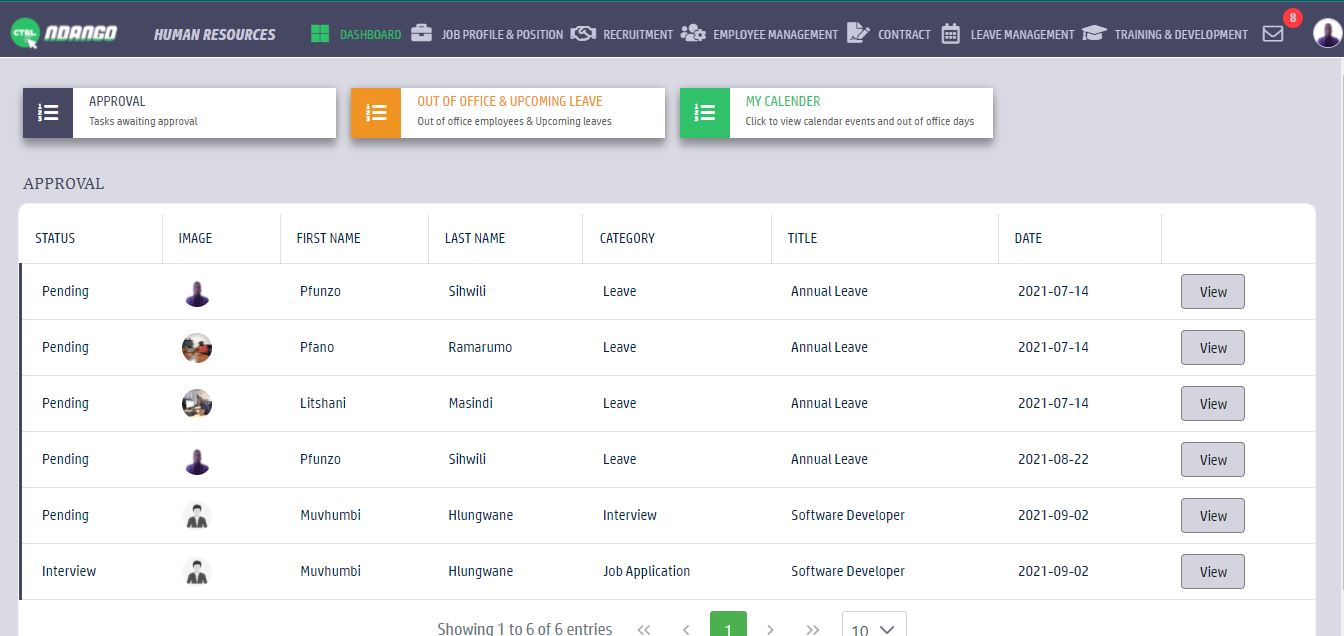Open the Leave Management menu
The width and height of the screenshot is (1344, 636).
(1021, 34)
